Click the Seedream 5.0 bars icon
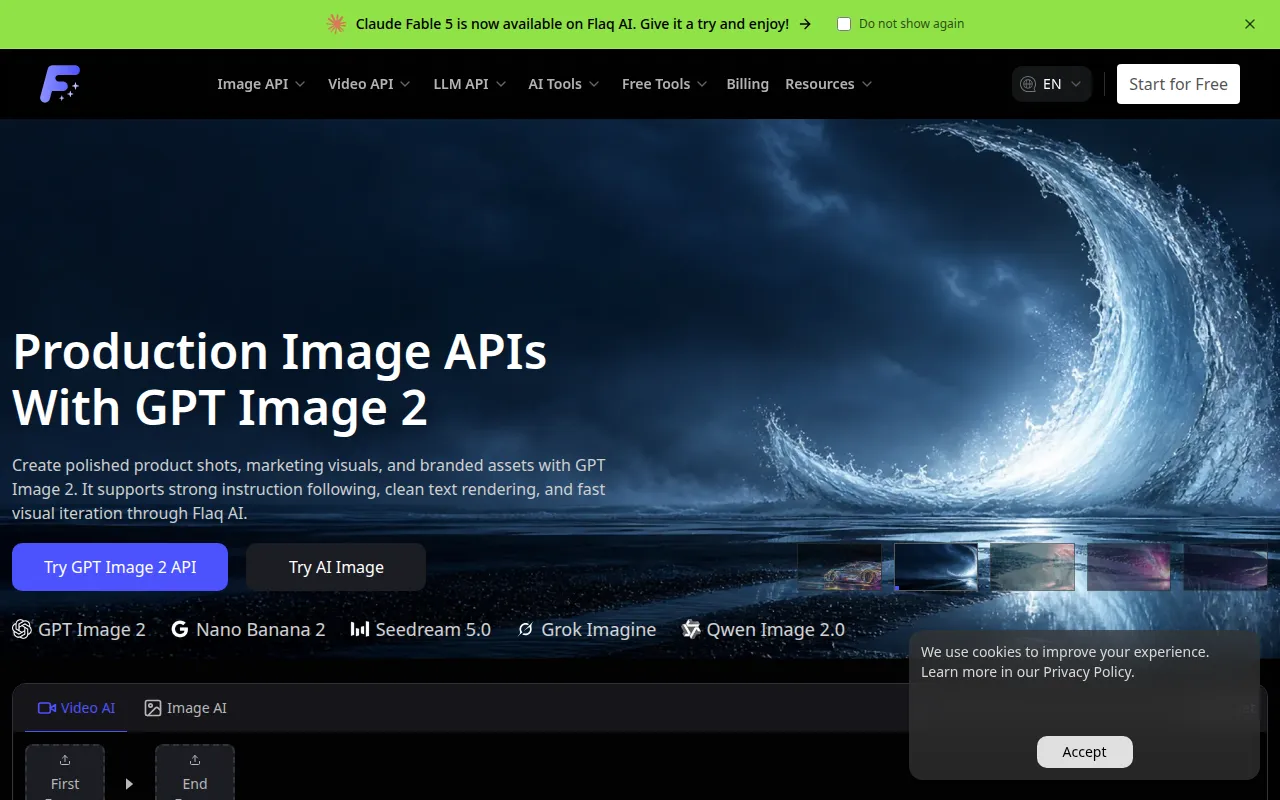 (360, 629)
